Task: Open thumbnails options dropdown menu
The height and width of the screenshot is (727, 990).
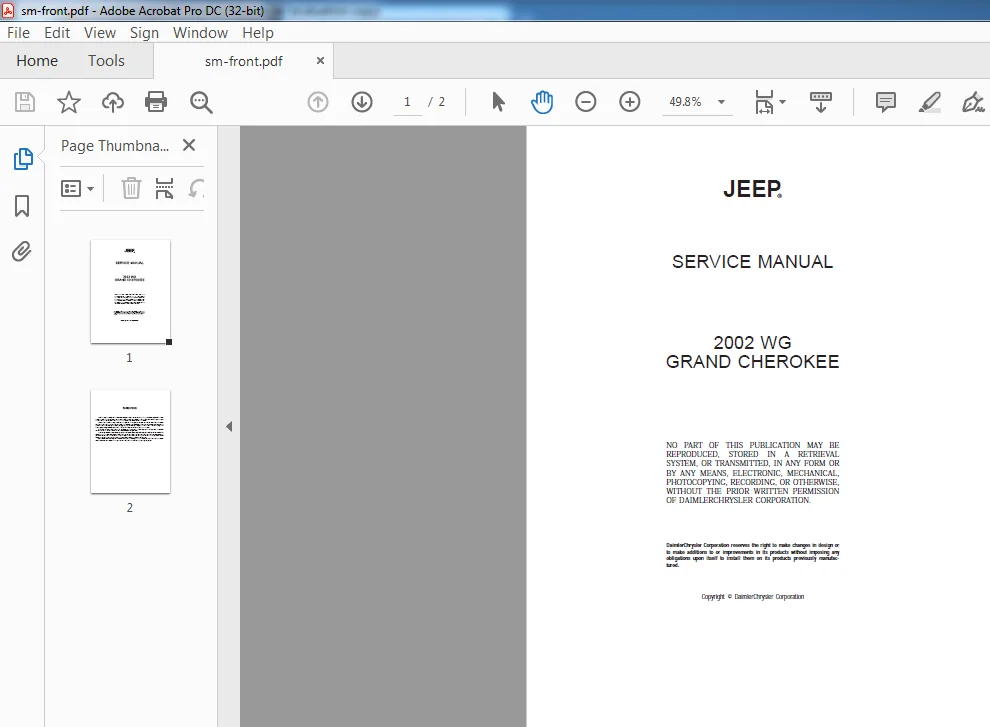Action: pyautogui.click(x=77, y=188)
